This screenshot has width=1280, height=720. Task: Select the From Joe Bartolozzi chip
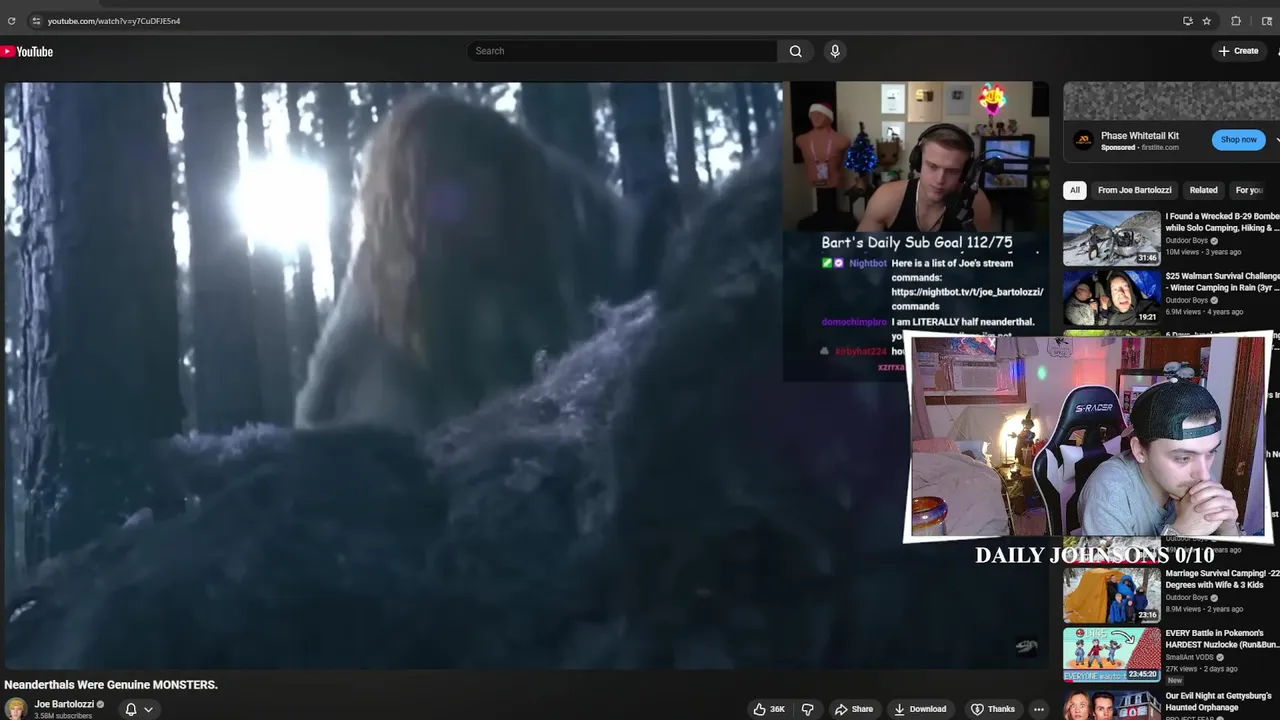click(1134, 190)
